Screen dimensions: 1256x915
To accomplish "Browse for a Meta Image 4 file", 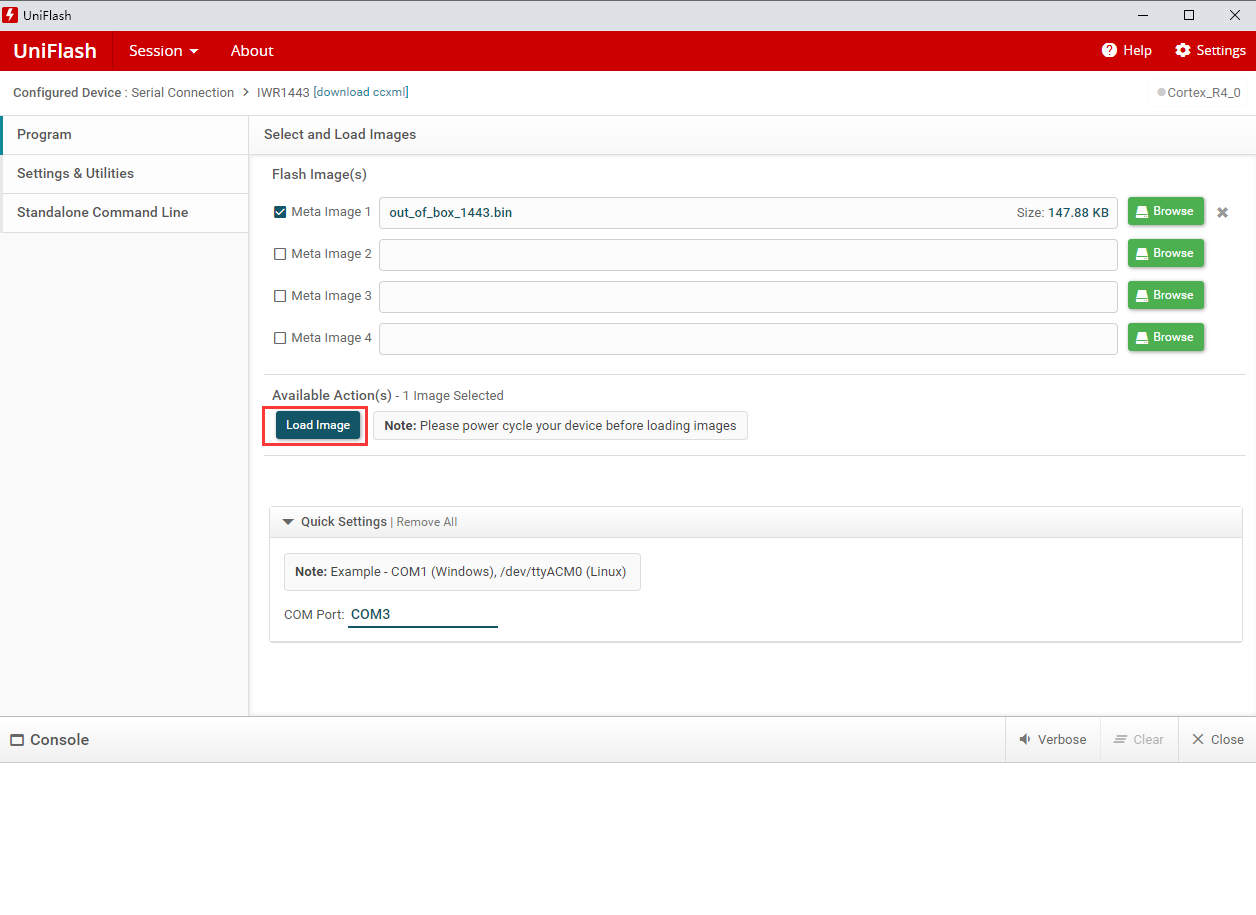I will [x=1165, y=337].
